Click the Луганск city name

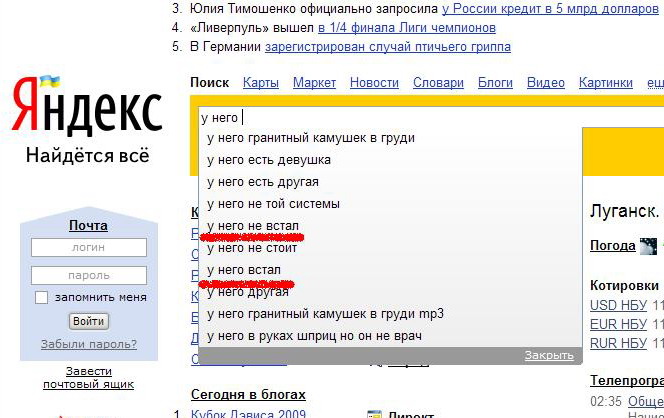coord(625,211)
